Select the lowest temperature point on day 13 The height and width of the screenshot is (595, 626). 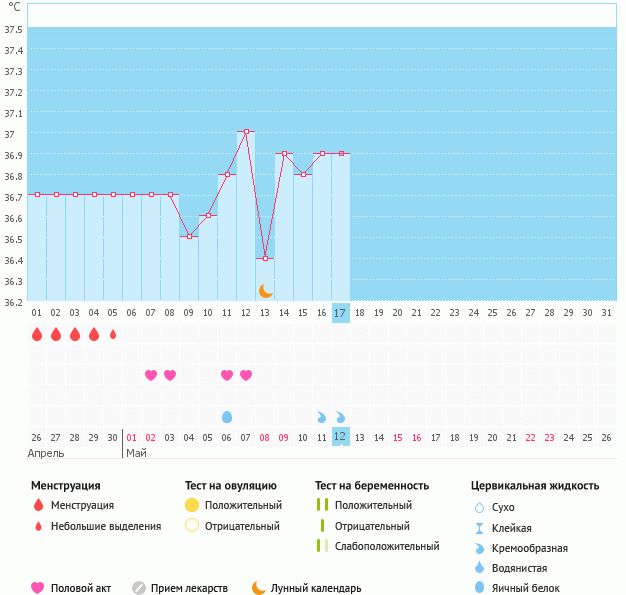tap(265, 258)
